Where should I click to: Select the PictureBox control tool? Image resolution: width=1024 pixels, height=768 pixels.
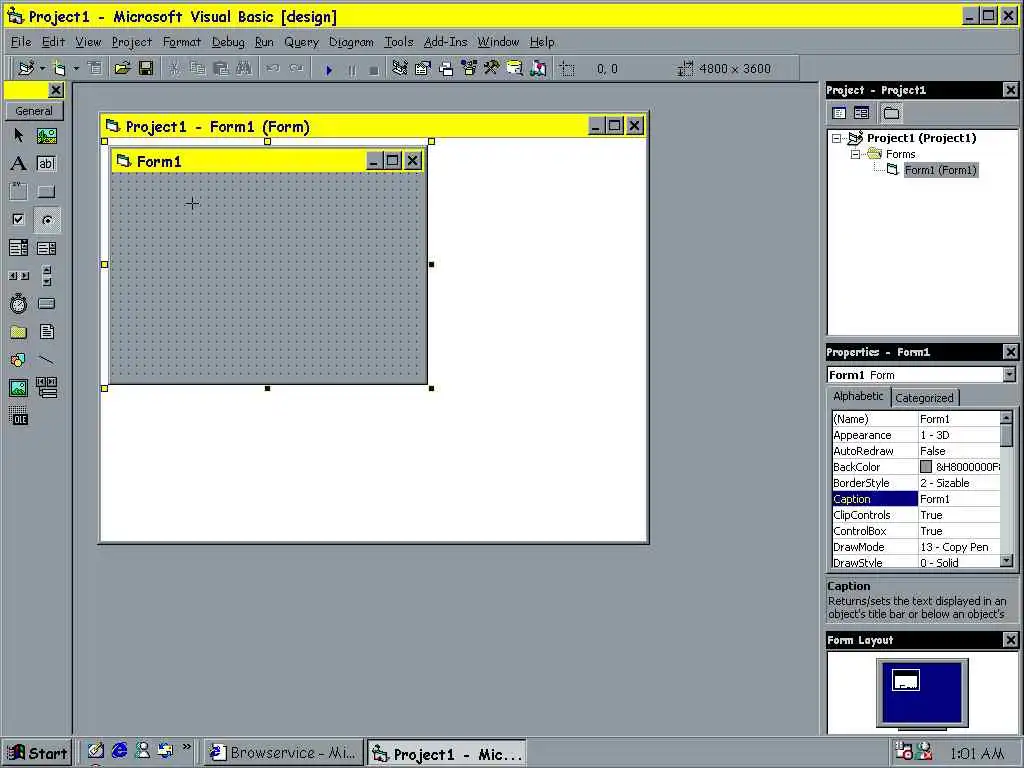(x=46, y=135)
